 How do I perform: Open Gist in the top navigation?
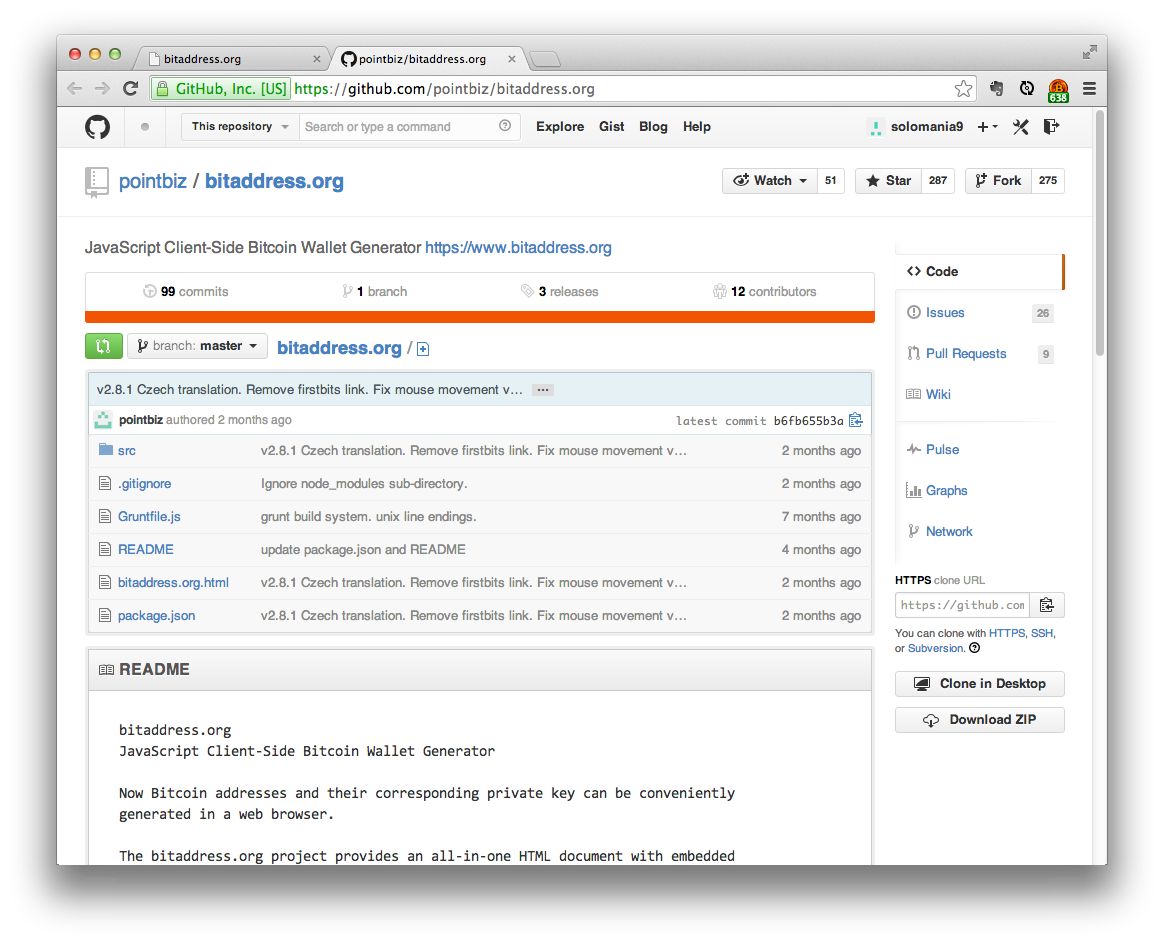pos(612,127)
